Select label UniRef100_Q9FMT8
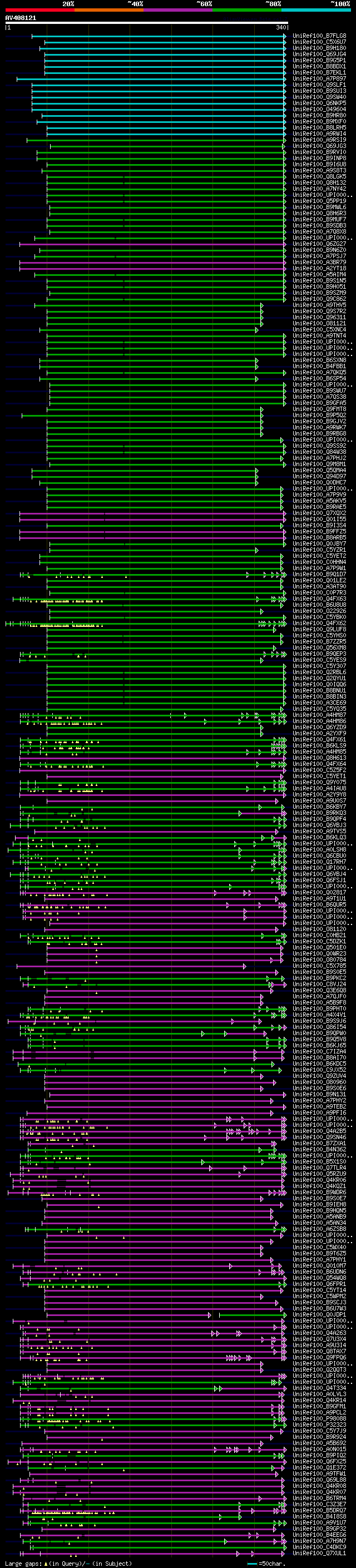Screen dimensions: 356x1568 click(x=319, y=409)
